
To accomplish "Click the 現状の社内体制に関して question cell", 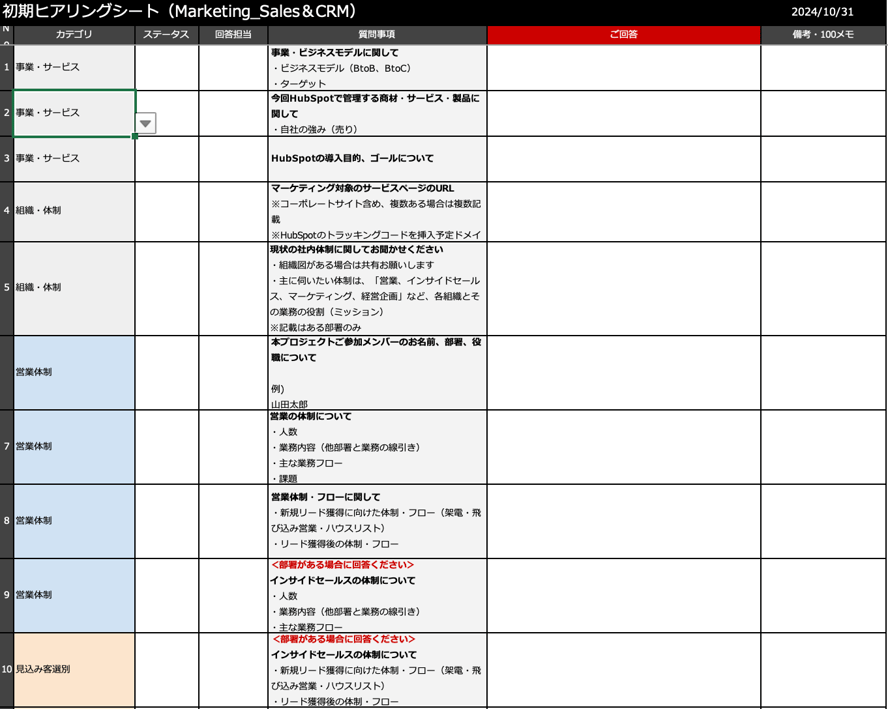I will click(377, 288).
